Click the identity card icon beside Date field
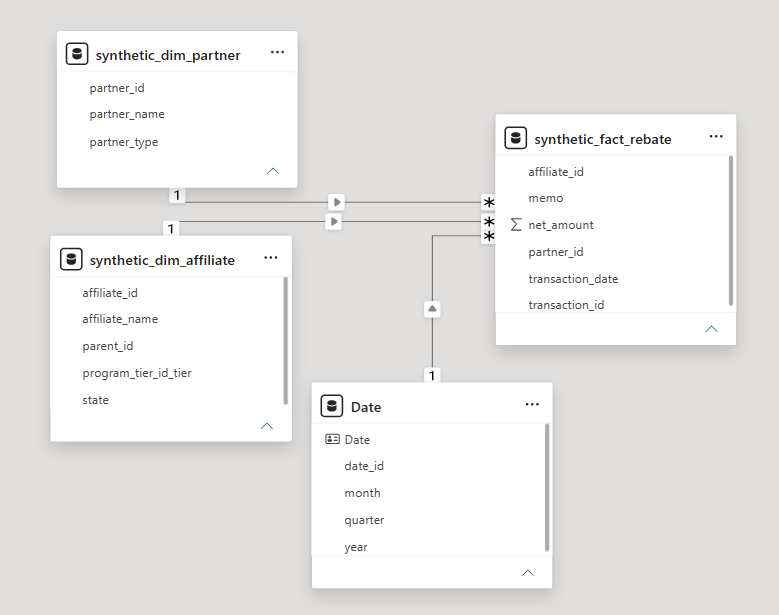The image size is (779, 615). click(x=332, y=439)
